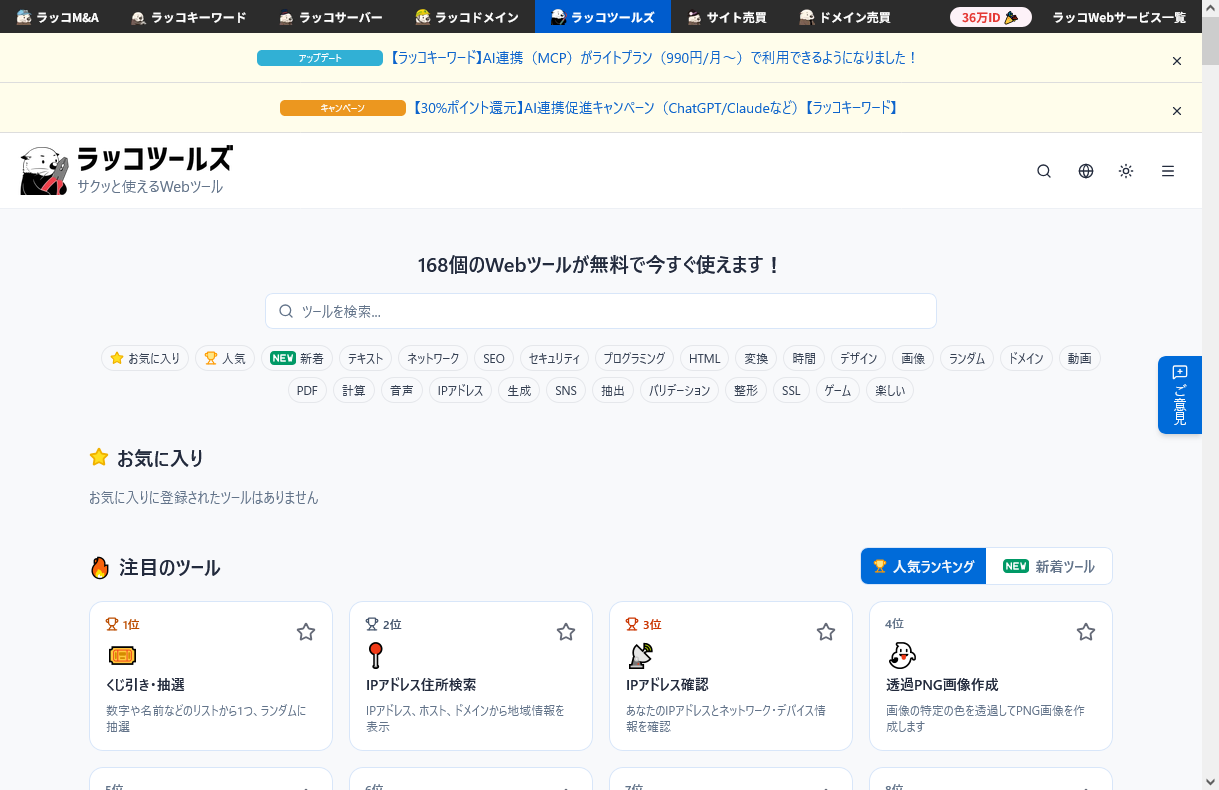Viewport: 1219px width, 790px height.
Task: Filter by IPアドレス tag
Action: coord(461,390)
